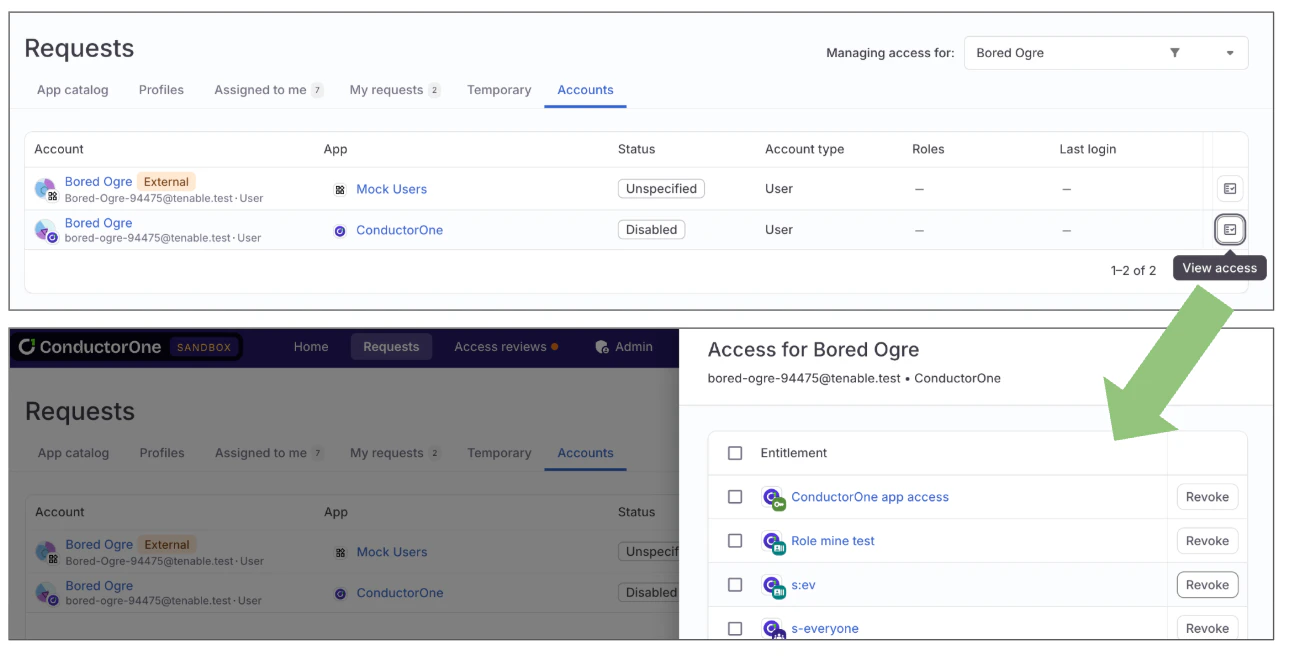Select the Temporary tab
The width and height of the screenshot is (1289, 656).
[498, 89]
